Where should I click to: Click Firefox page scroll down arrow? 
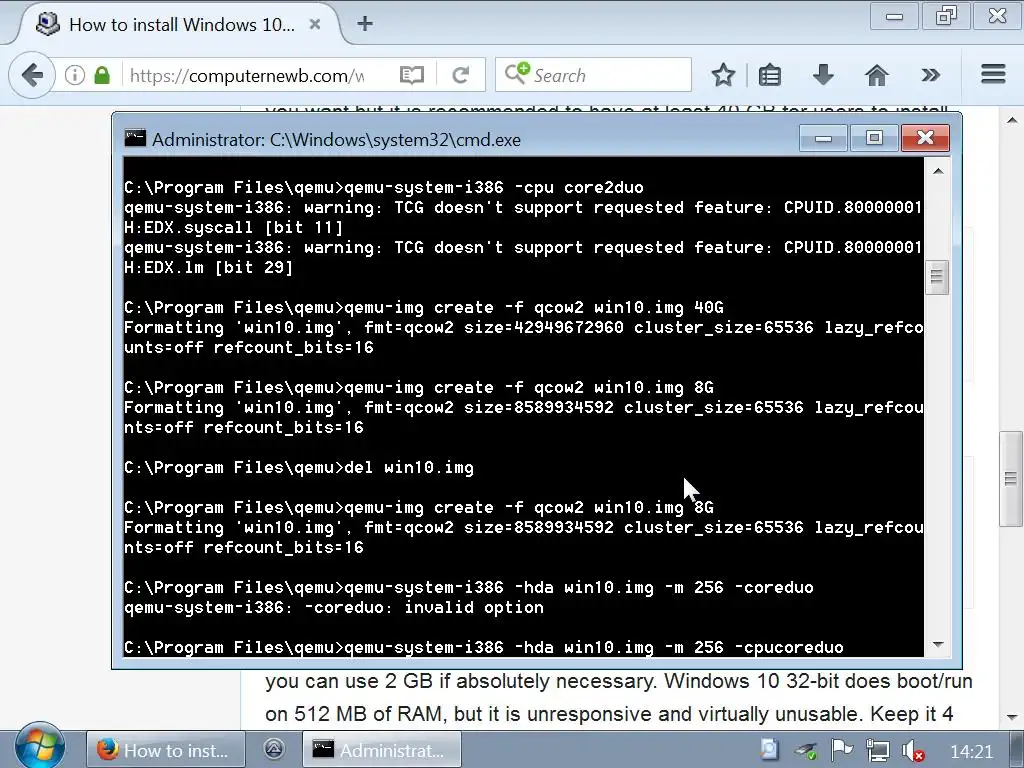[1012, 716]
